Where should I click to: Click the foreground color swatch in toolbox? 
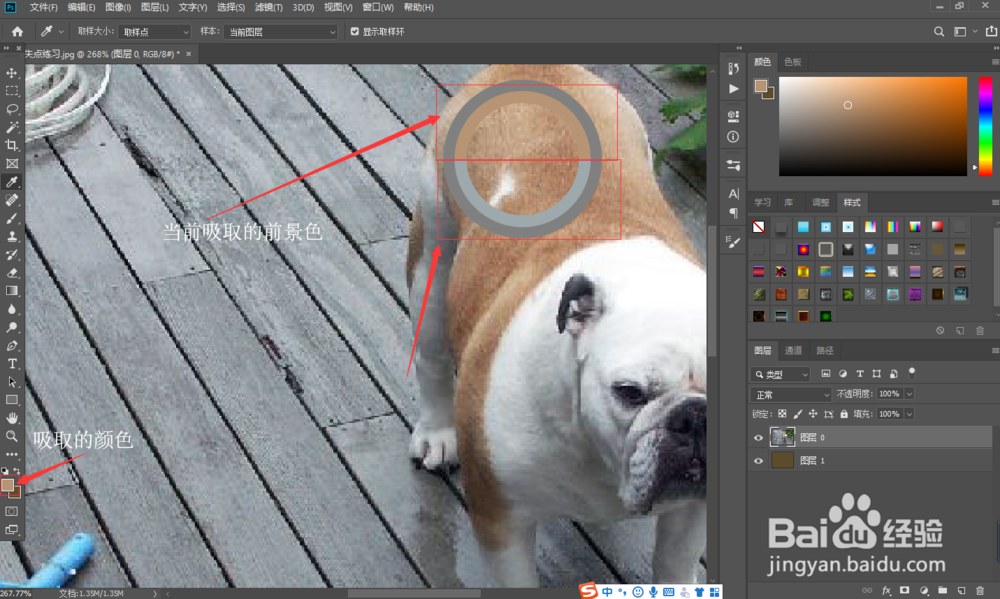7,485
